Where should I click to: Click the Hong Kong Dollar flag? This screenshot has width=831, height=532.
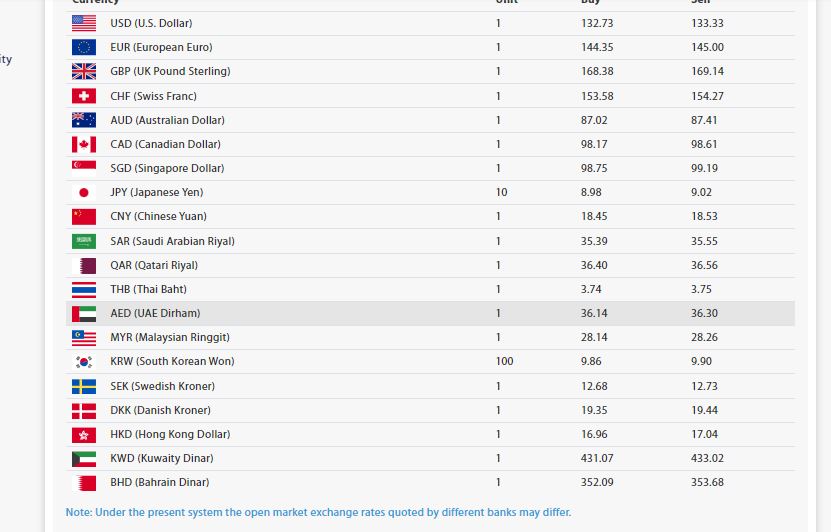click(84, 434)
